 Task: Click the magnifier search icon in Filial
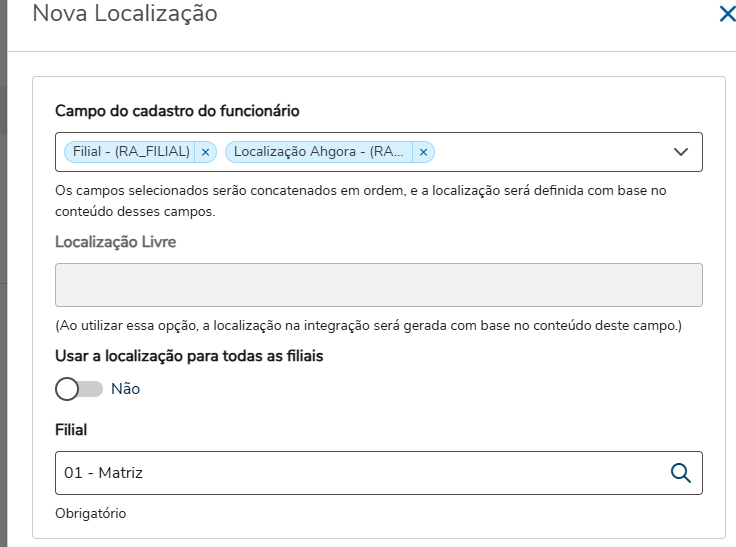(681, 473)
